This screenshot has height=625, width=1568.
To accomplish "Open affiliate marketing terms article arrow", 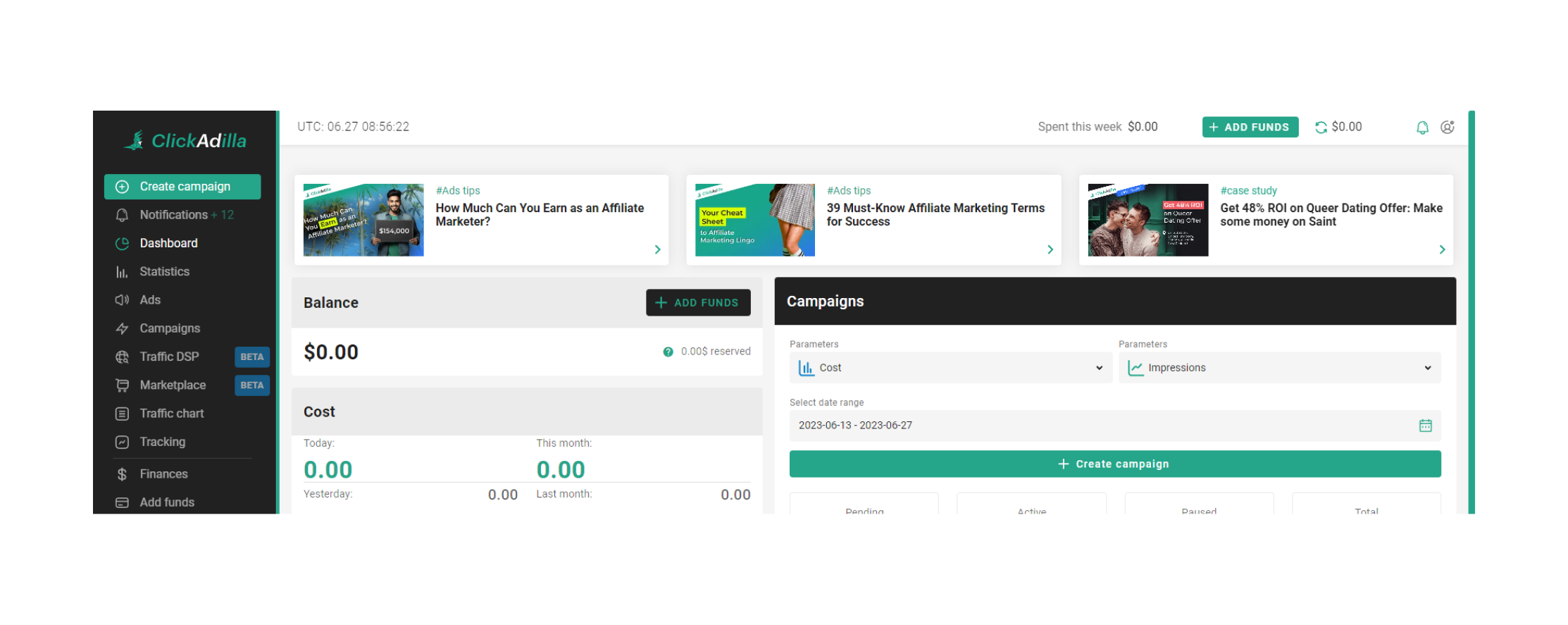I will (x=1050, y=249).
